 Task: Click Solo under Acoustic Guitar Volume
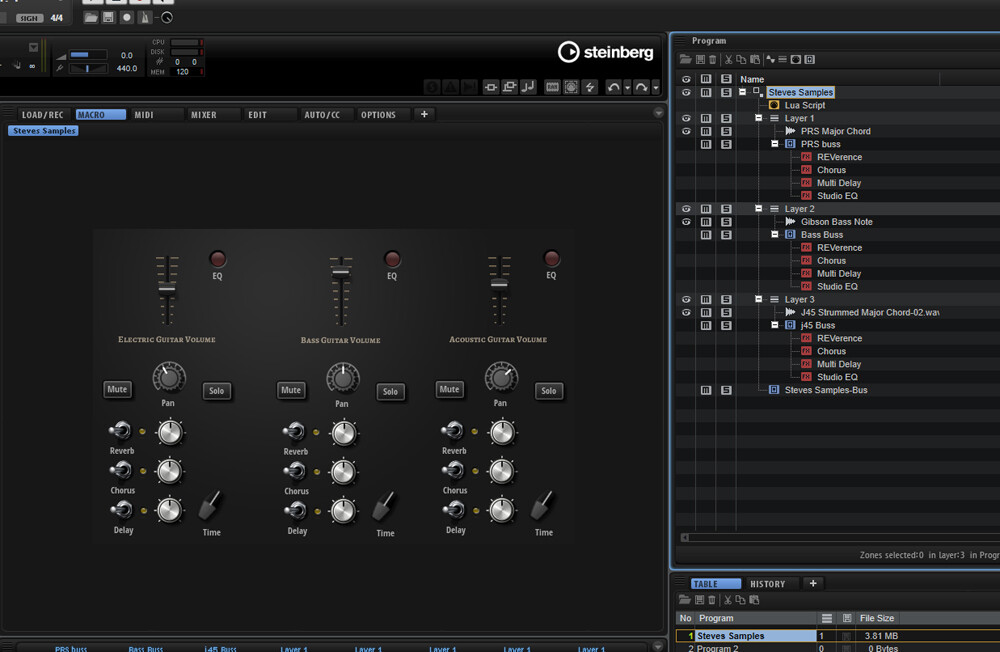(x=548, y=390)
